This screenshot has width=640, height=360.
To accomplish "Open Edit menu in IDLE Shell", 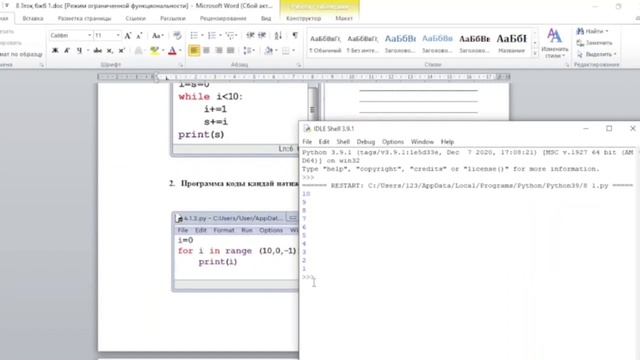I will 324,142.
